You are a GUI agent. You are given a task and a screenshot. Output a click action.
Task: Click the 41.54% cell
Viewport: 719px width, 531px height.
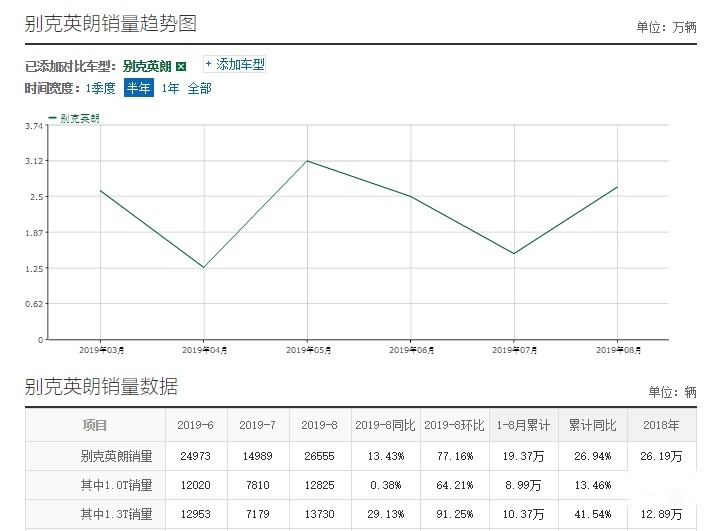[592, 514]
